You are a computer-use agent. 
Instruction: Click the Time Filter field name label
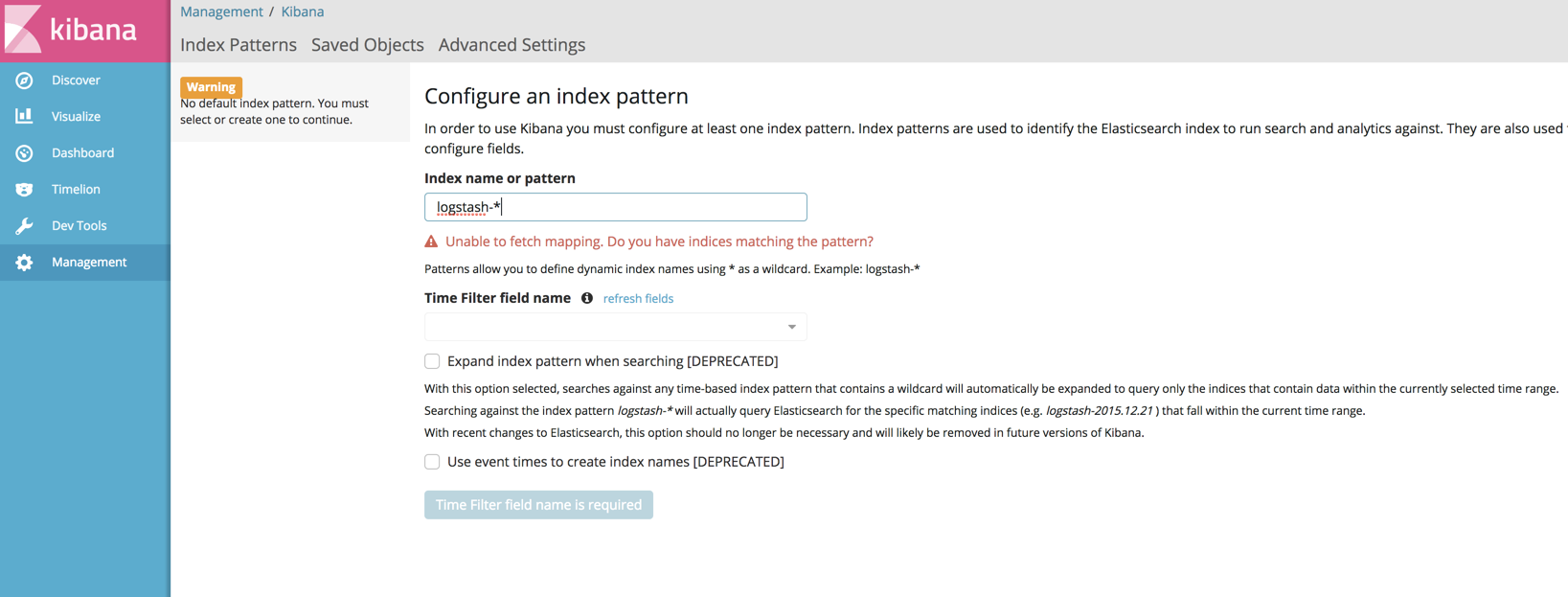pyautogui.click(x=497, y=298)
